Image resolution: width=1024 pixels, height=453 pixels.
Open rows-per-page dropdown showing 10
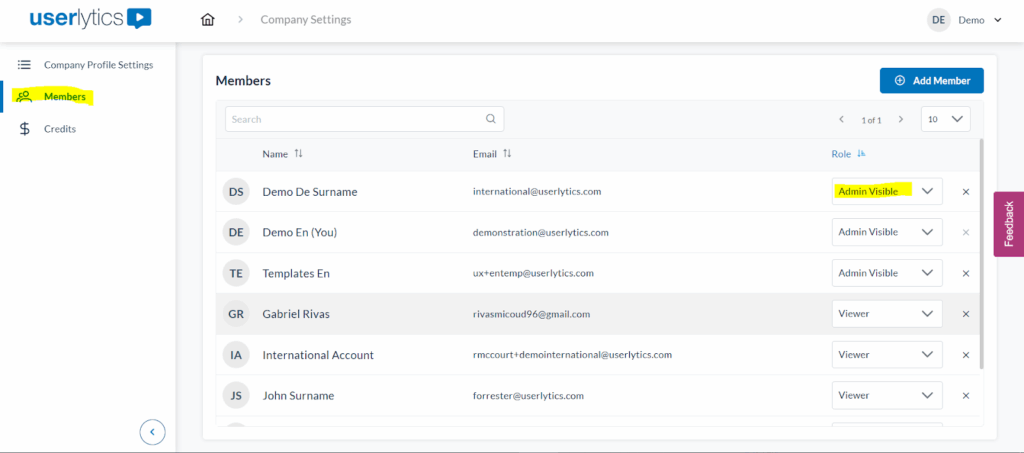[x=945, y=119]
